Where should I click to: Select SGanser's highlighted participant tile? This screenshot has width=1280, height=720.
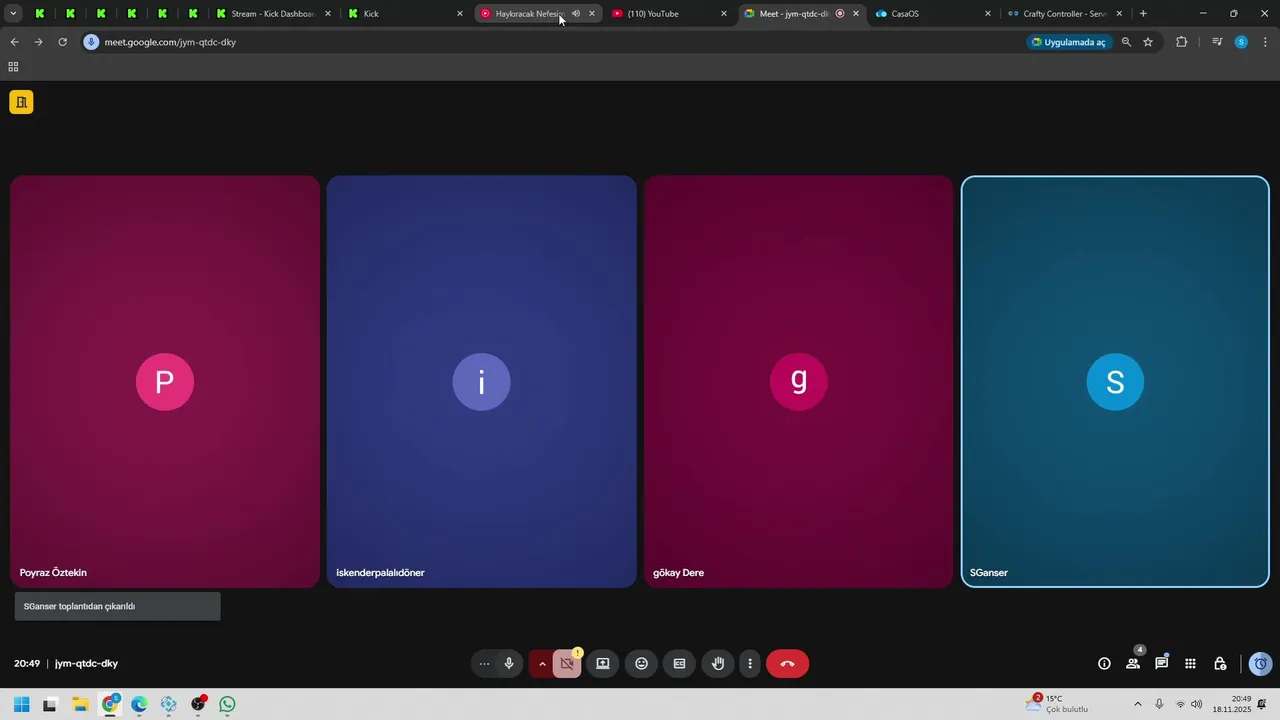pyautogui.click(x=1115, y=381)
